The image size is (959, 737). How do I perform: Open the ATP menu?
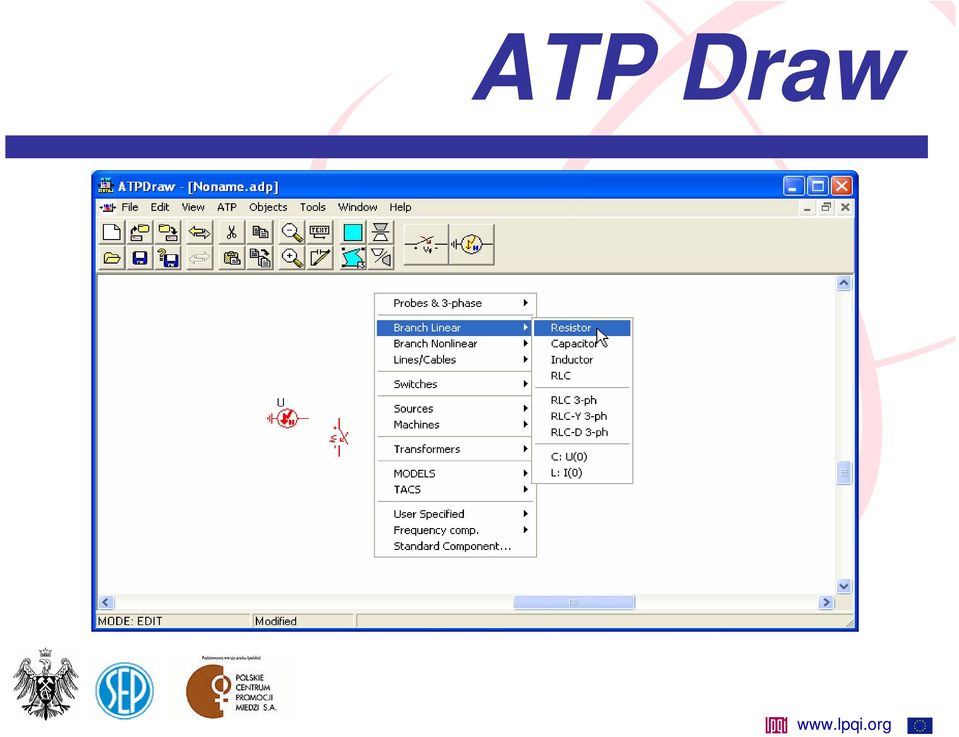(x=226, y=207)
